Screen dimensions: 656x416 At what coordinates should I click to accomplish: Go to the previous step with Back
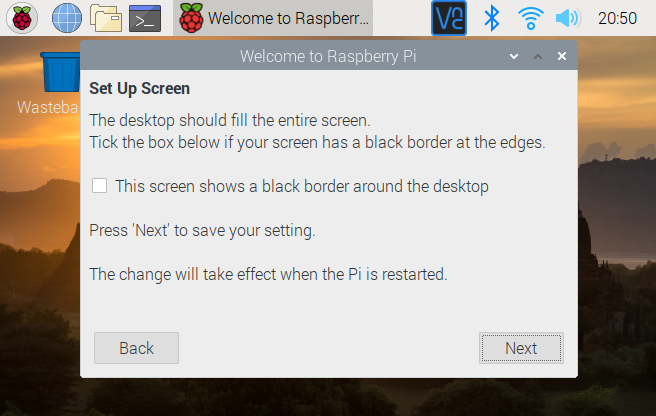[136, 348]
